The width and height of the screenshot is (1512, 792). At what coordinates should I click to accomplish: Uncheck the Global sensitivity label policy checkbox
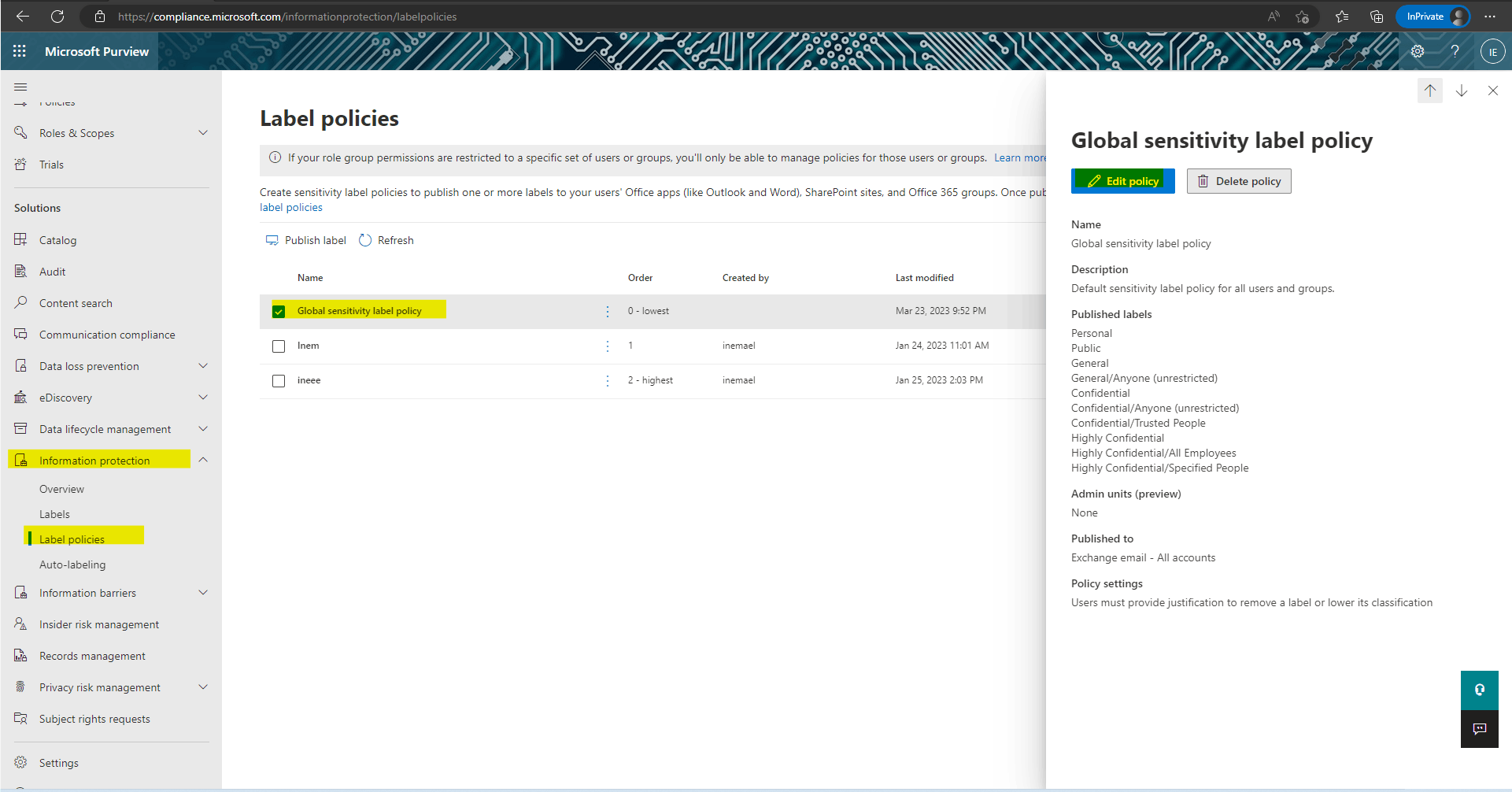click(x=279, y=312)
